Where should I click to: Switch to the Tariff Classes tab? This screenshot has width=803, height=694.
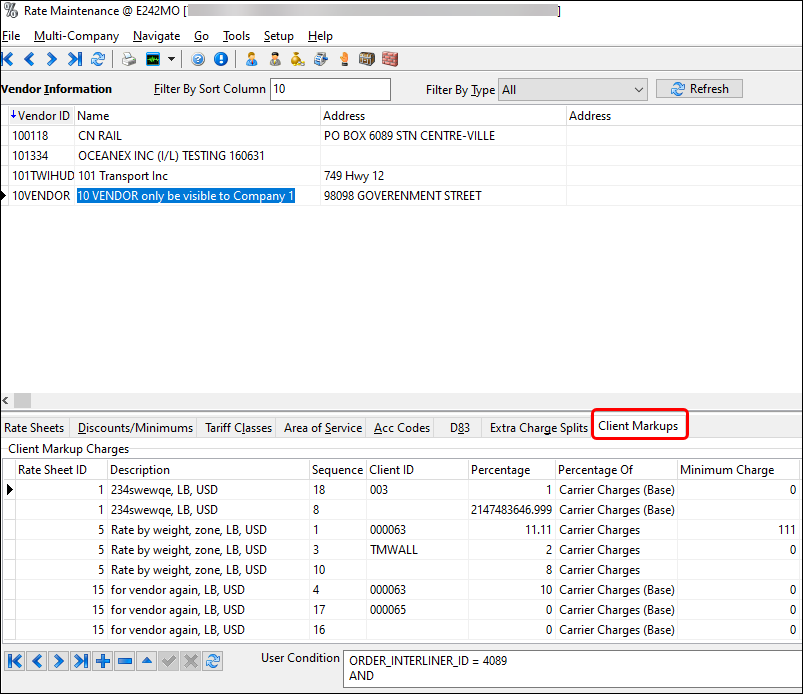coord(237,427)
